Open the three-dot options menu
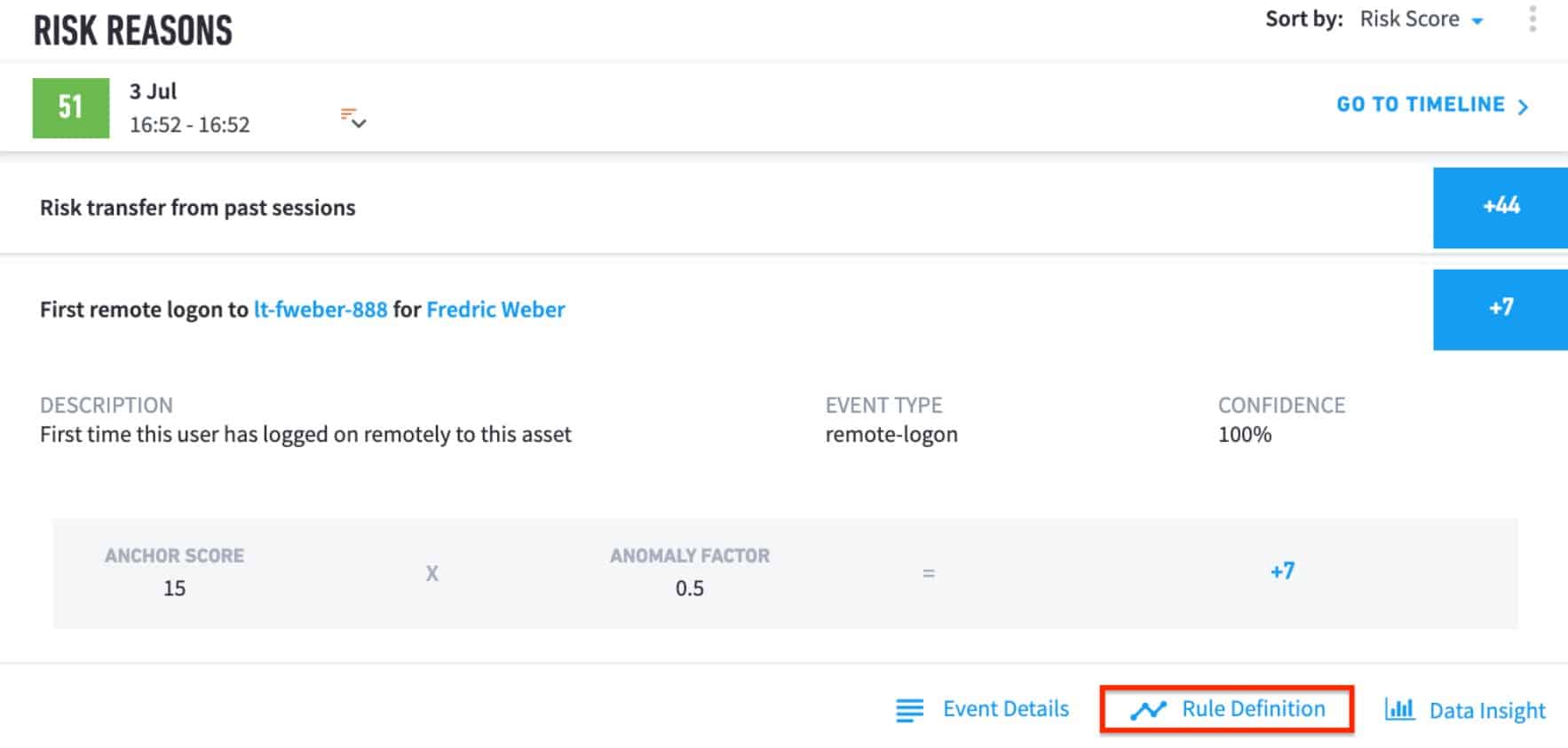The width and height of the screenshot is (1568, 748). pyautogui.click(x=1532, y=19)
